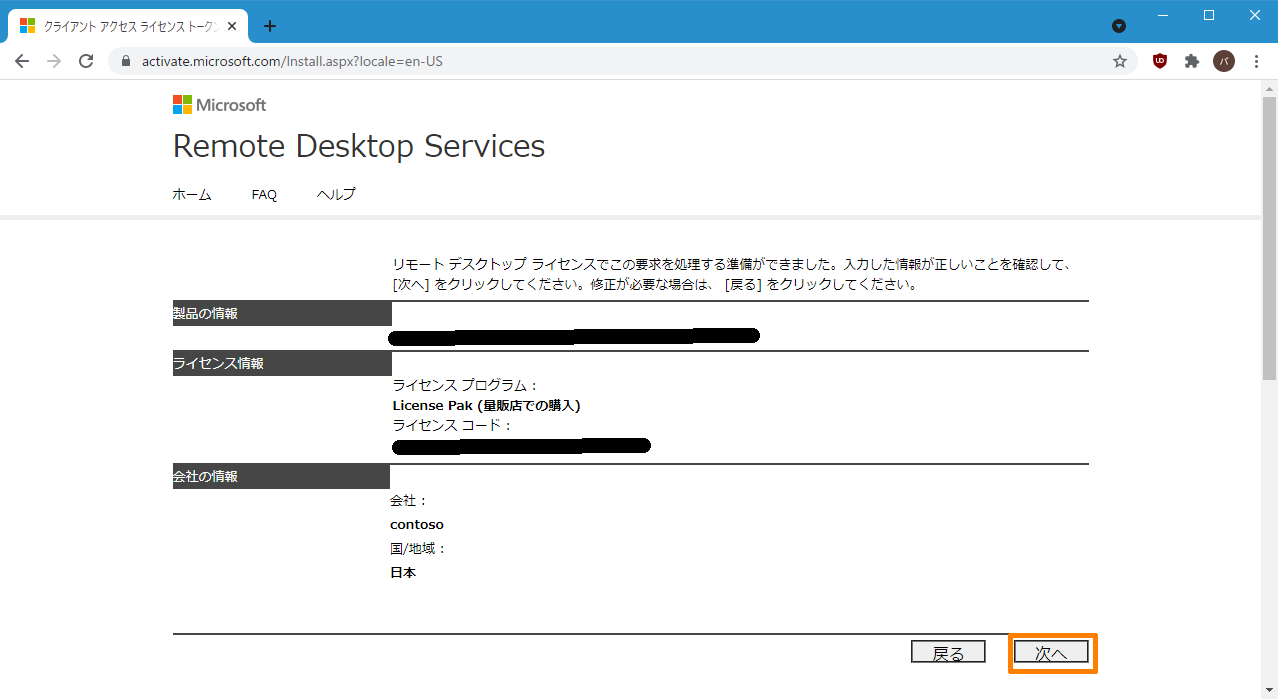1278x699 pixels.
Task: Click the address bar URL field
Action: coord(620,61)
